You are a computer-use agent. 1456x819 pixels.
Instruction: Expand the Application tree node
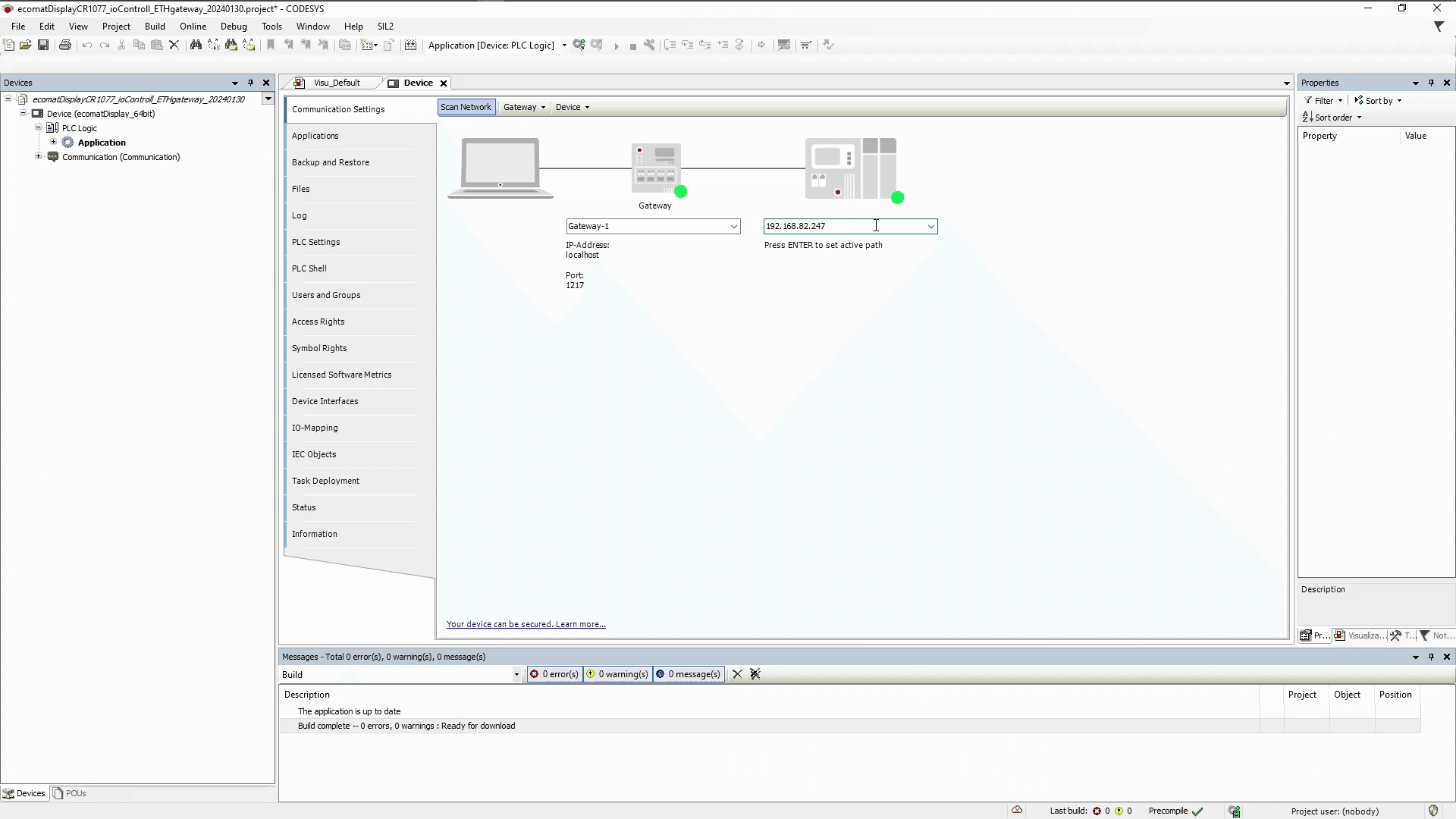pos(53,142)
